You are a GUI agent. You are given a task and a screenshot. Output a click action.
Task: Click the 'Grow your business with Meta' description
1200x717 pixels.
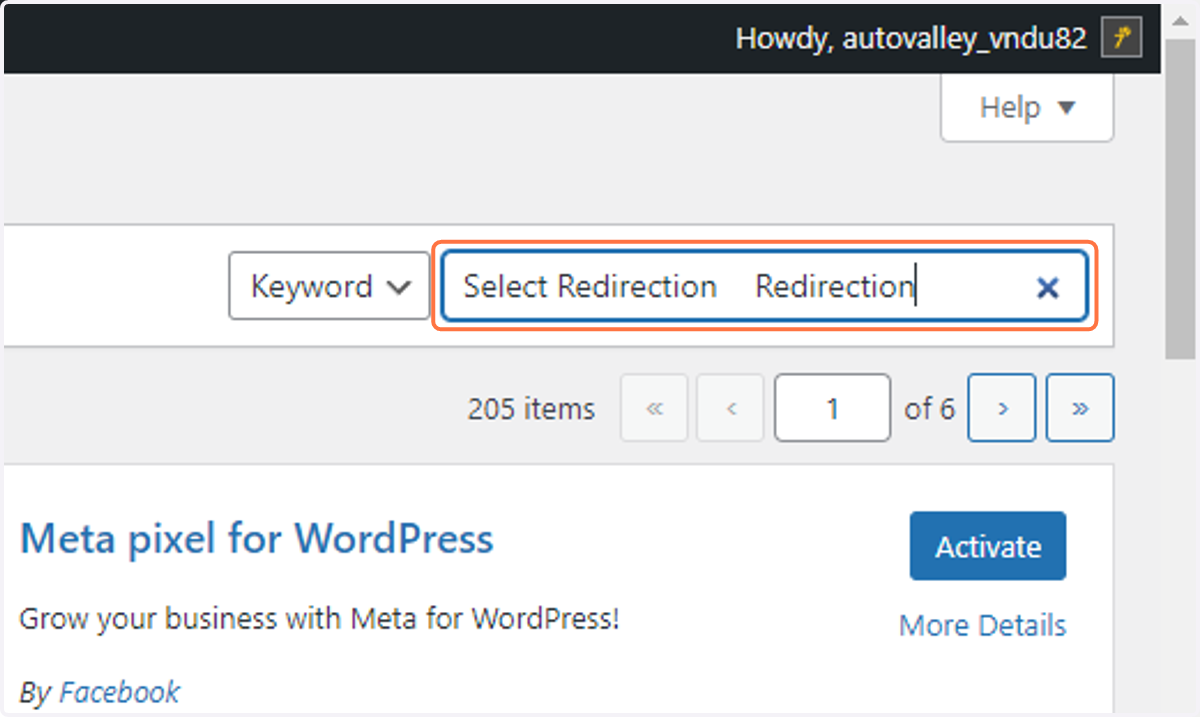(x=320, y=619)
